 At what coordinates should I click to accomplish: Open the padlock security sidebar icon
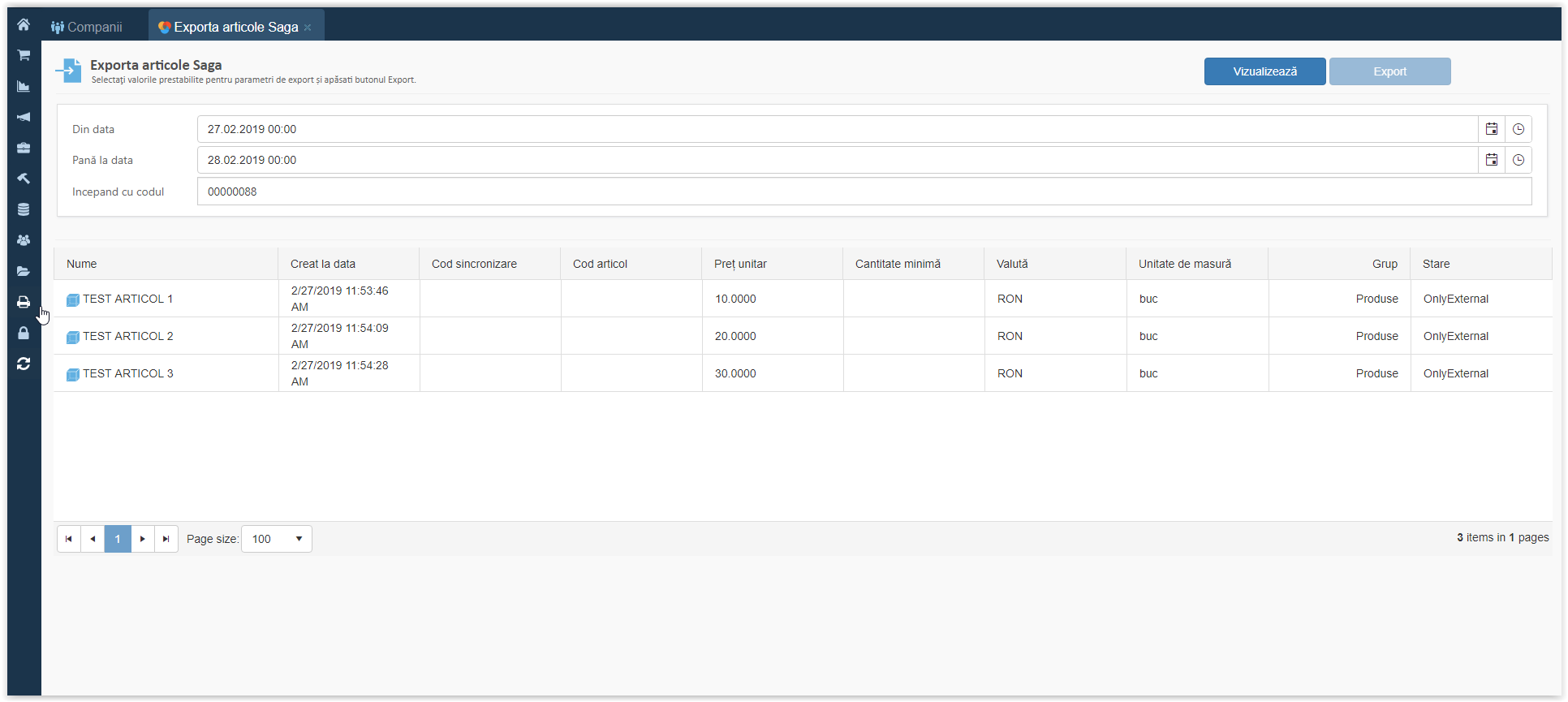point(24,333)
